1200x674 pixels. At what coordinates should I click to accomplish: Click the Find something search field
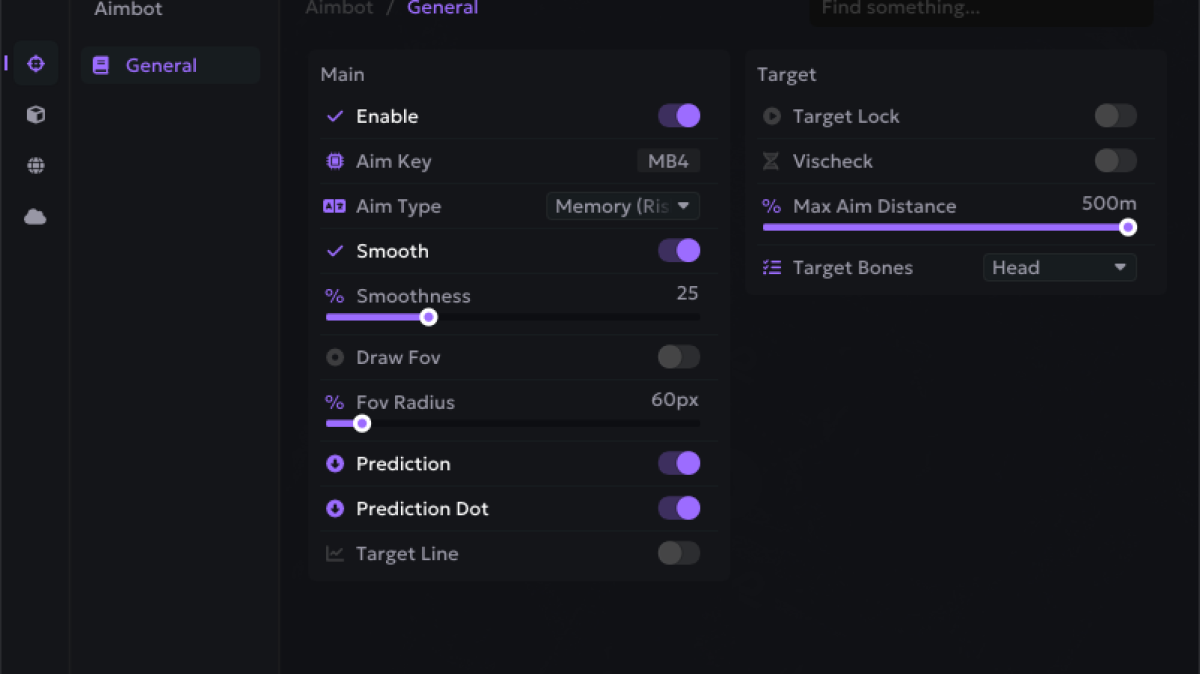[980, 10]
